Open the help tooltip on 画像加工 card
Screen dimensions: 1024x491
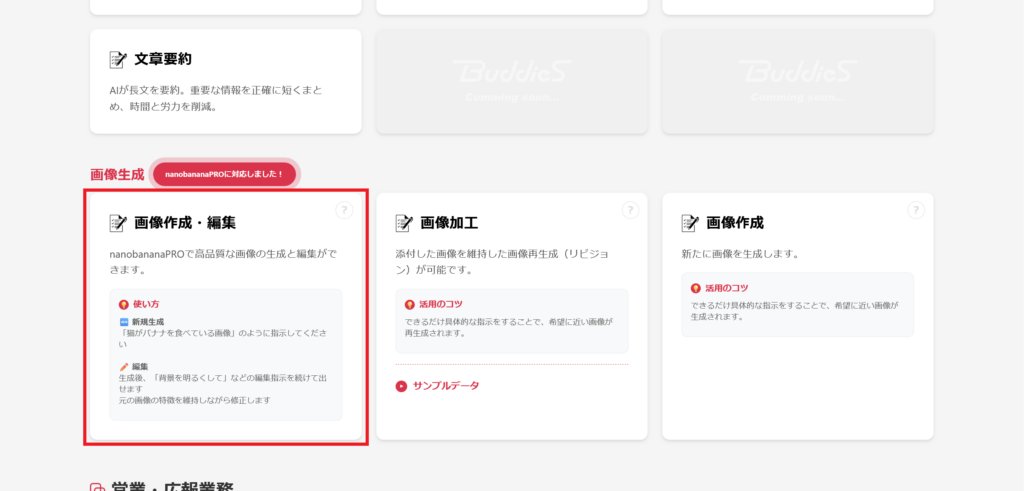pos(630,210)
